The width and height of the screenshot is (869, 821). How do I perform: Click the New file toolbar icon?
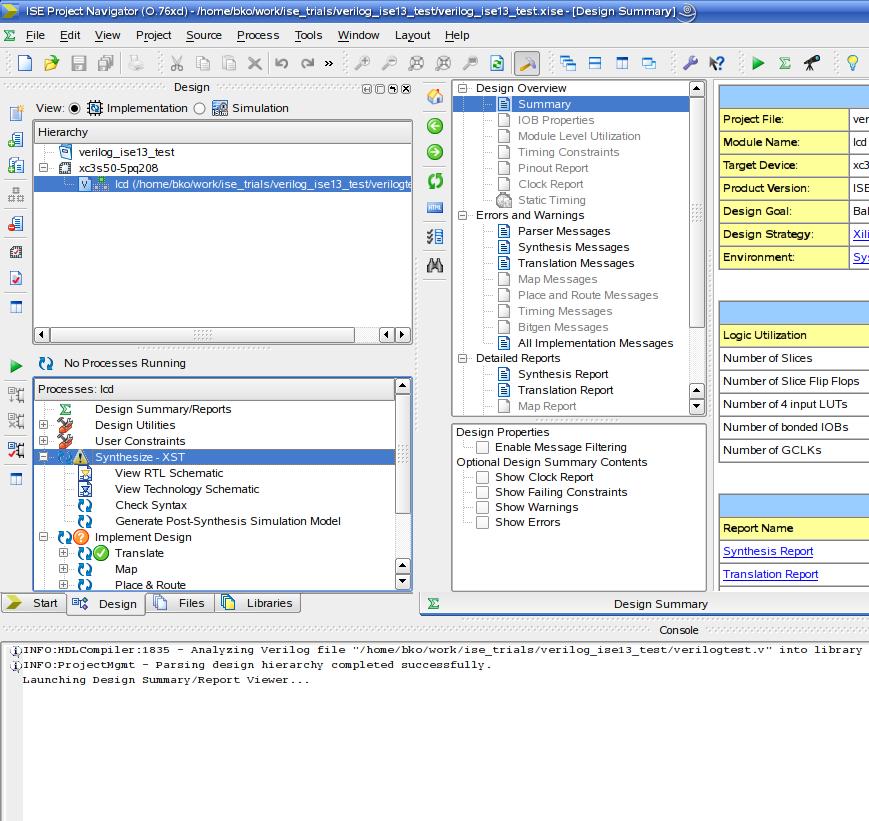(25, 63)
